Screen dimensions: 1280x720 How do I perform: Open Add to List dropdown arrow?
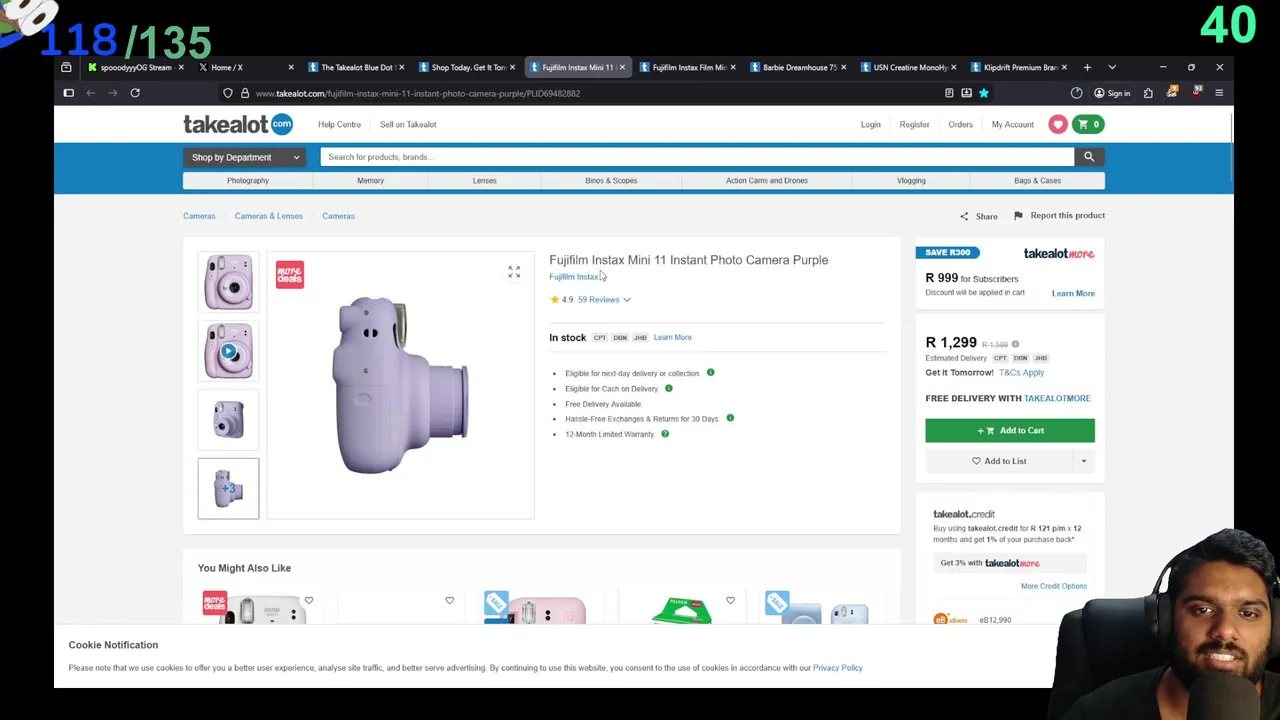pos(1084,461)
